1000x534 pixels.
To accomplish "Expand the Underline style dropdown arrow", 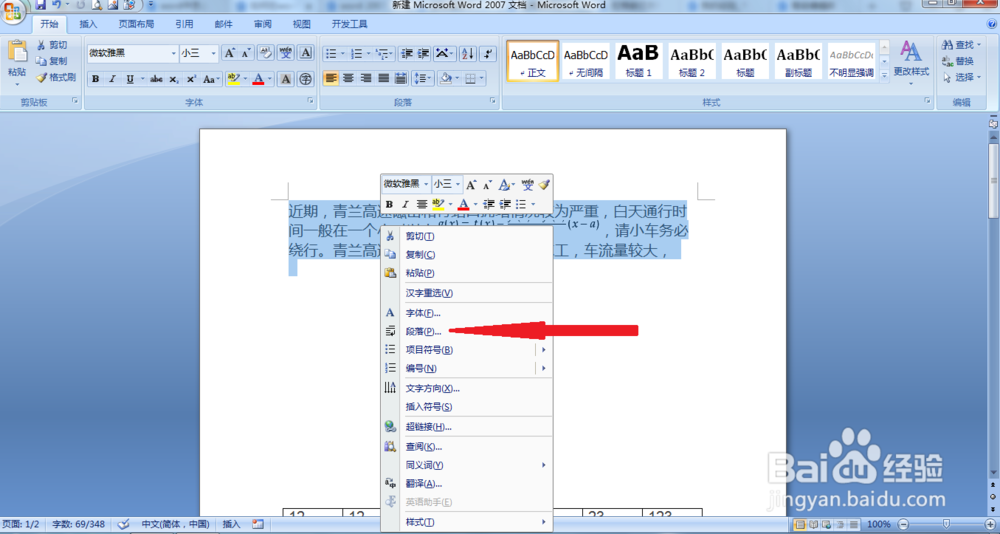I will tap(141, 79).
